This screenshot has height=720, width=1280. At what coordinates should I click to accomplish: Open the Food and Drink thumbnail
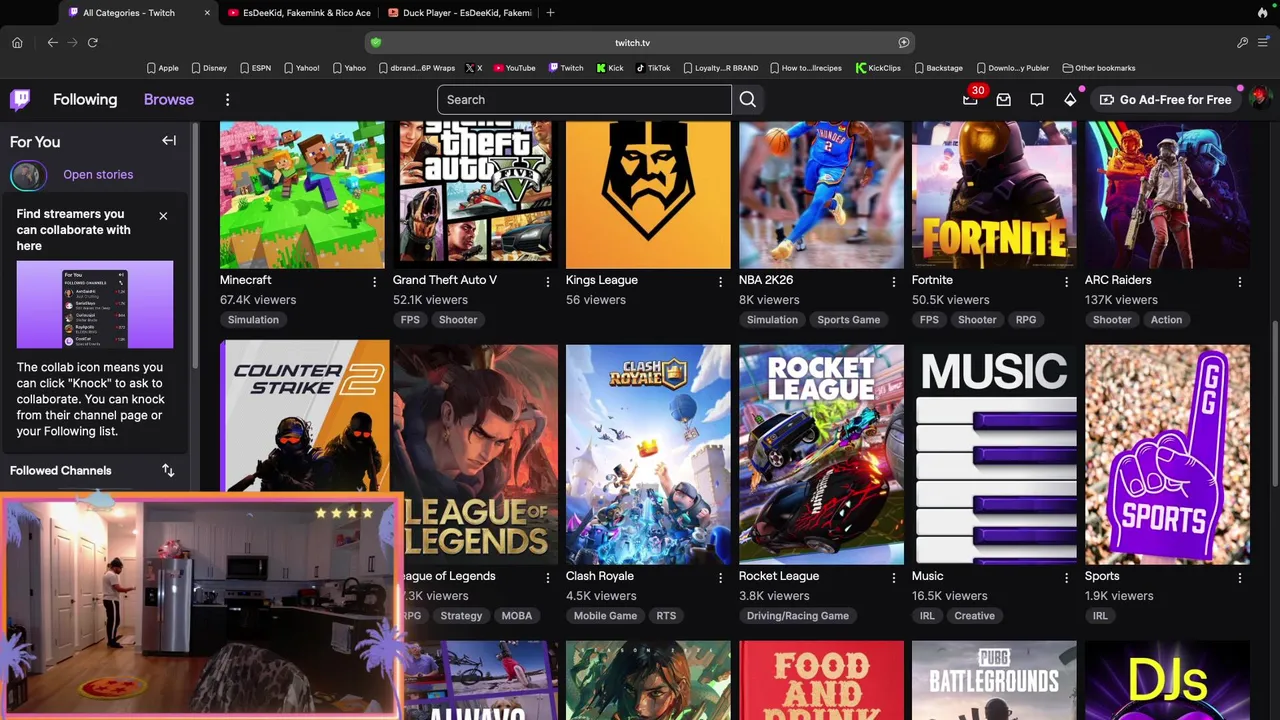click(x=821, y=680)
